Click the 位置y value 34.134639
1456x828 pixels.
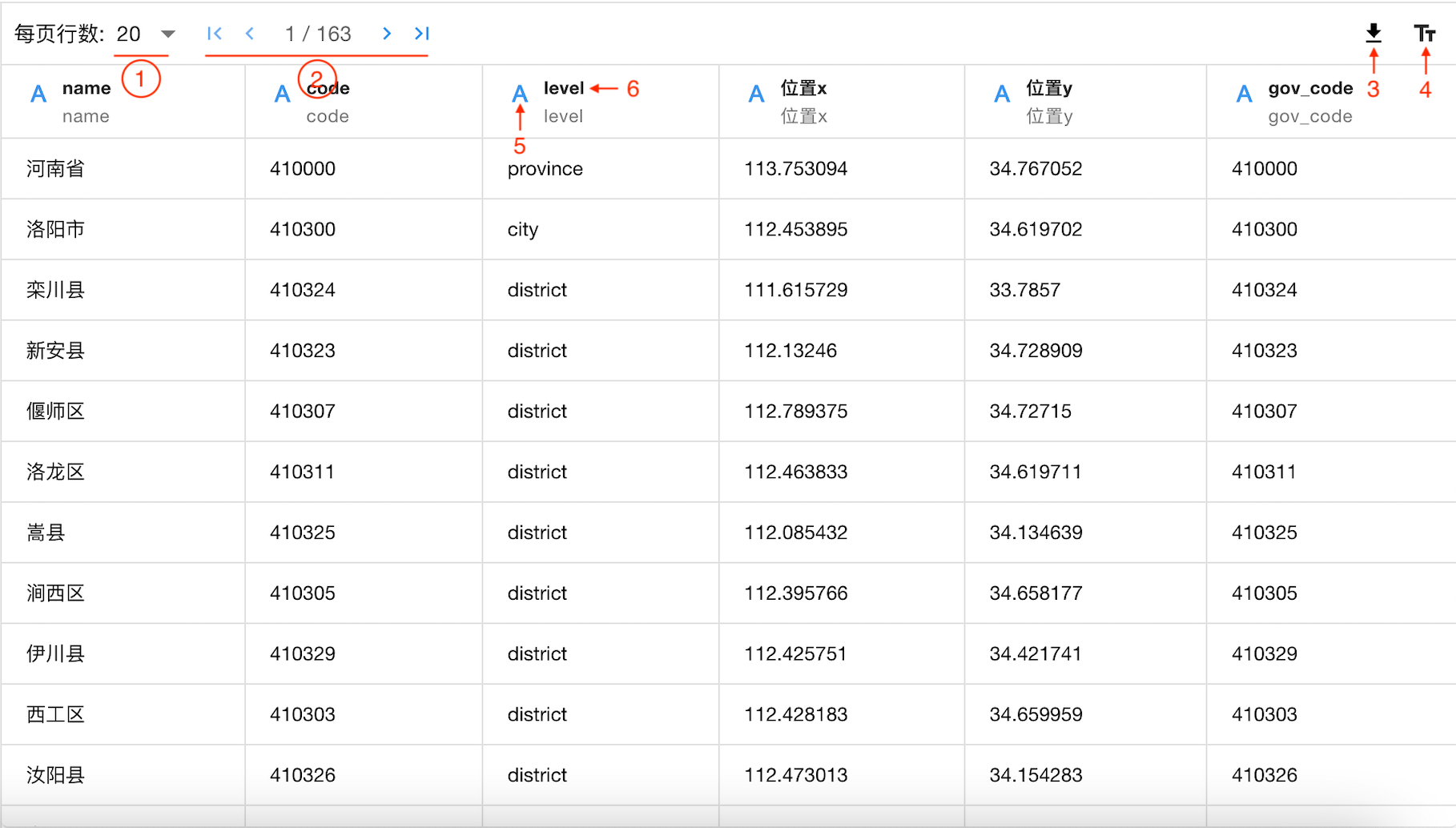(1036, 533)
